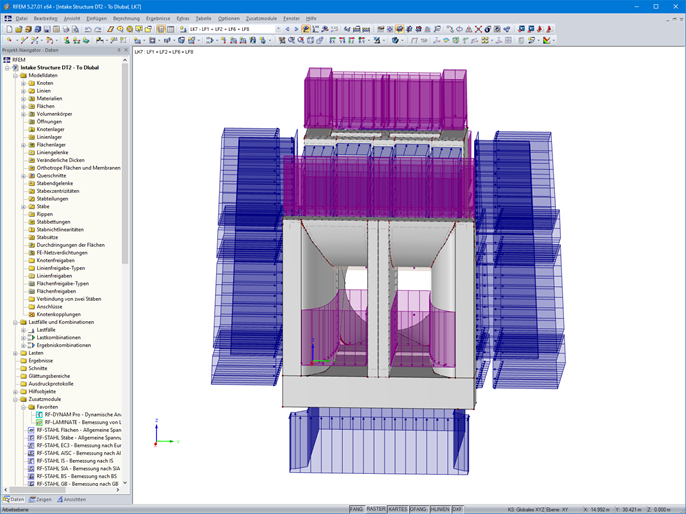Toggle FANG snap in status bar

click(356, 509)
